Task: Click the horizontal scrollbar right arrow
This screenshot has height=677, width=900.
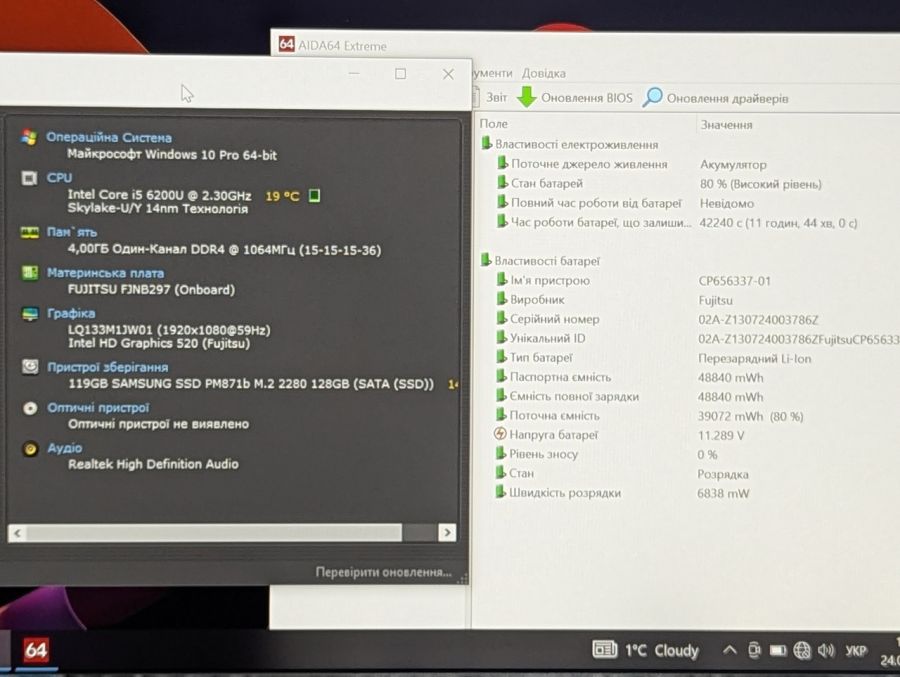Action: pyautogui.click(x=447, y=533)
